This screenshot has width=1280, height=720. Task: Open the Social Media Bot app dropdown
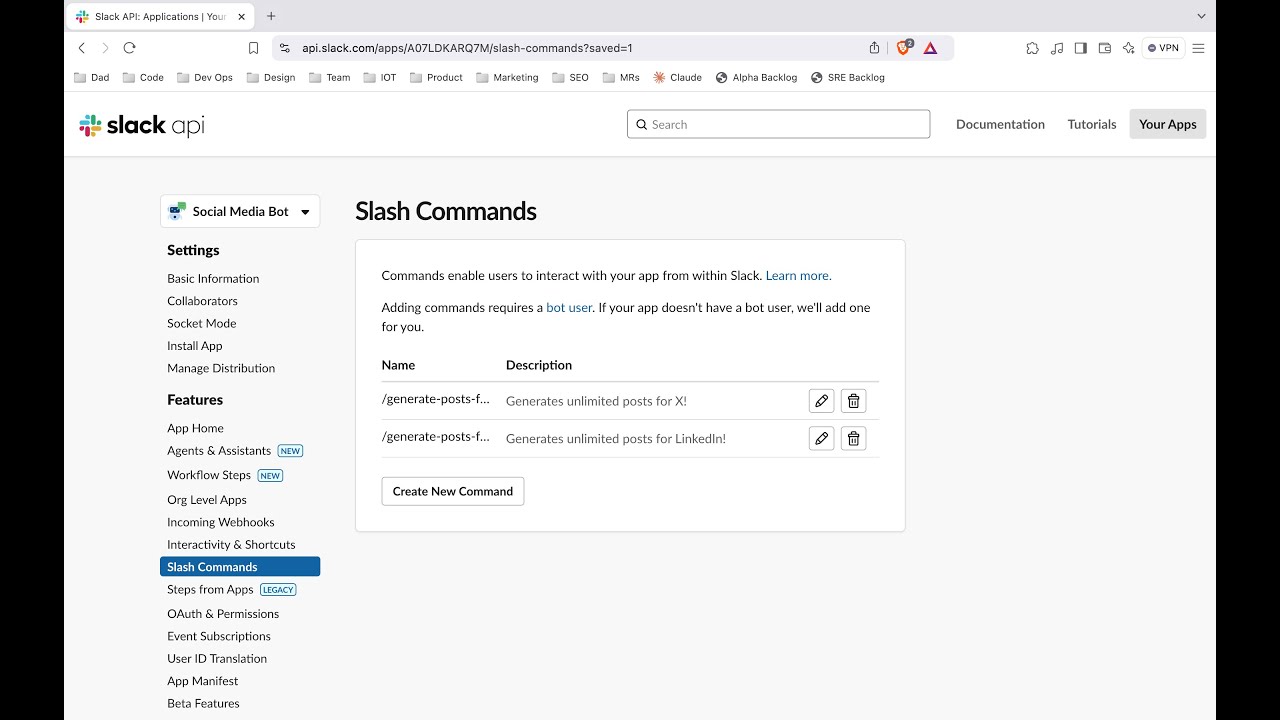tap(240, 211)
